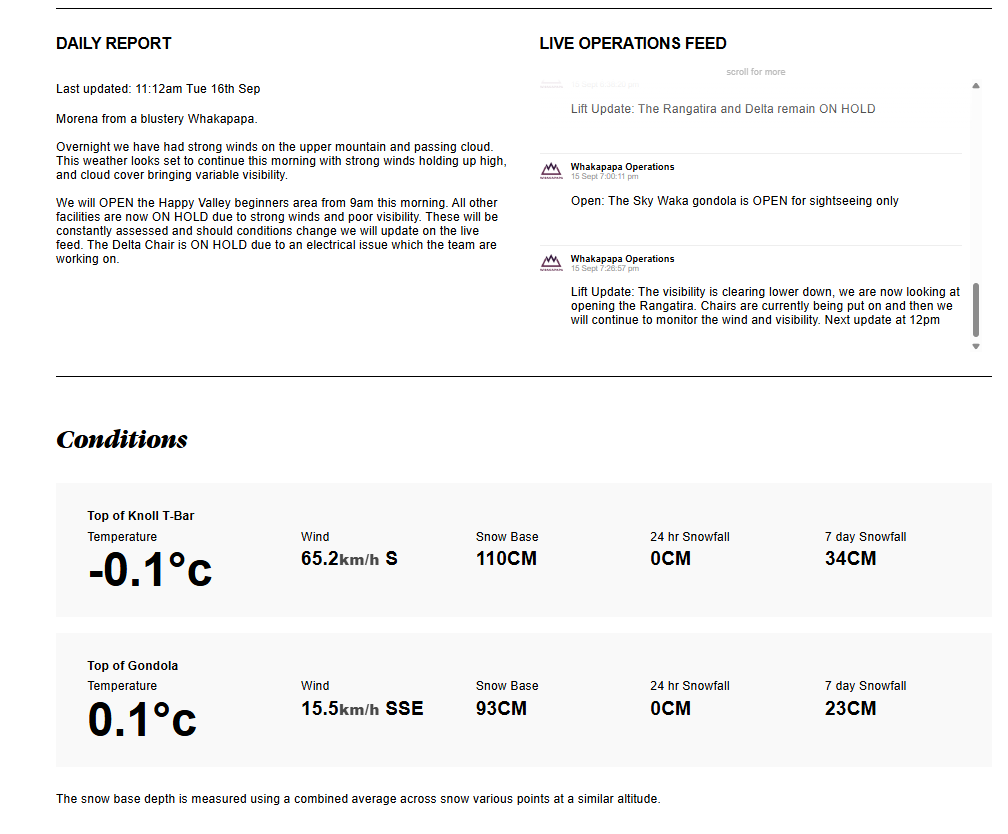
Task: Click "Whakapapa Operations" author on the 7:26:57 pm post
Action: [622, 258]
